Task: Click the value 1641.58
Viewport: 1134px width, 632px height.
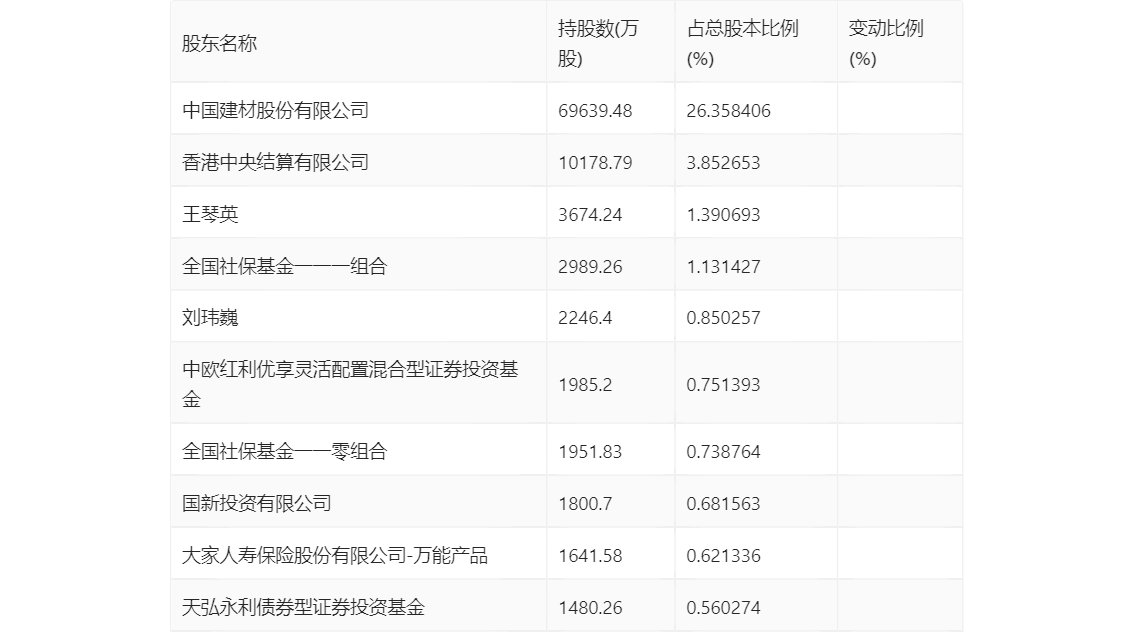Action: point(590,556)
